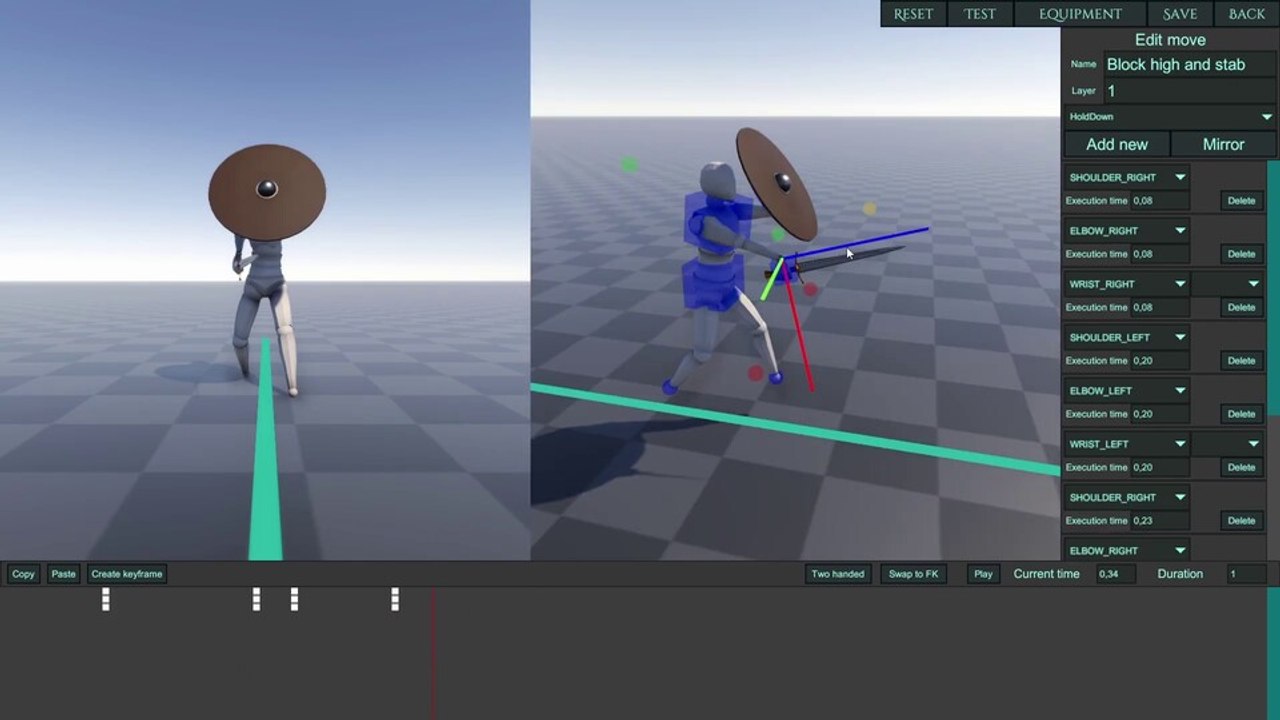This screenshot has height=720, width=1280.
Task: Edit ELBOW_LEFT execution time field
Action: pos(1160,414)
